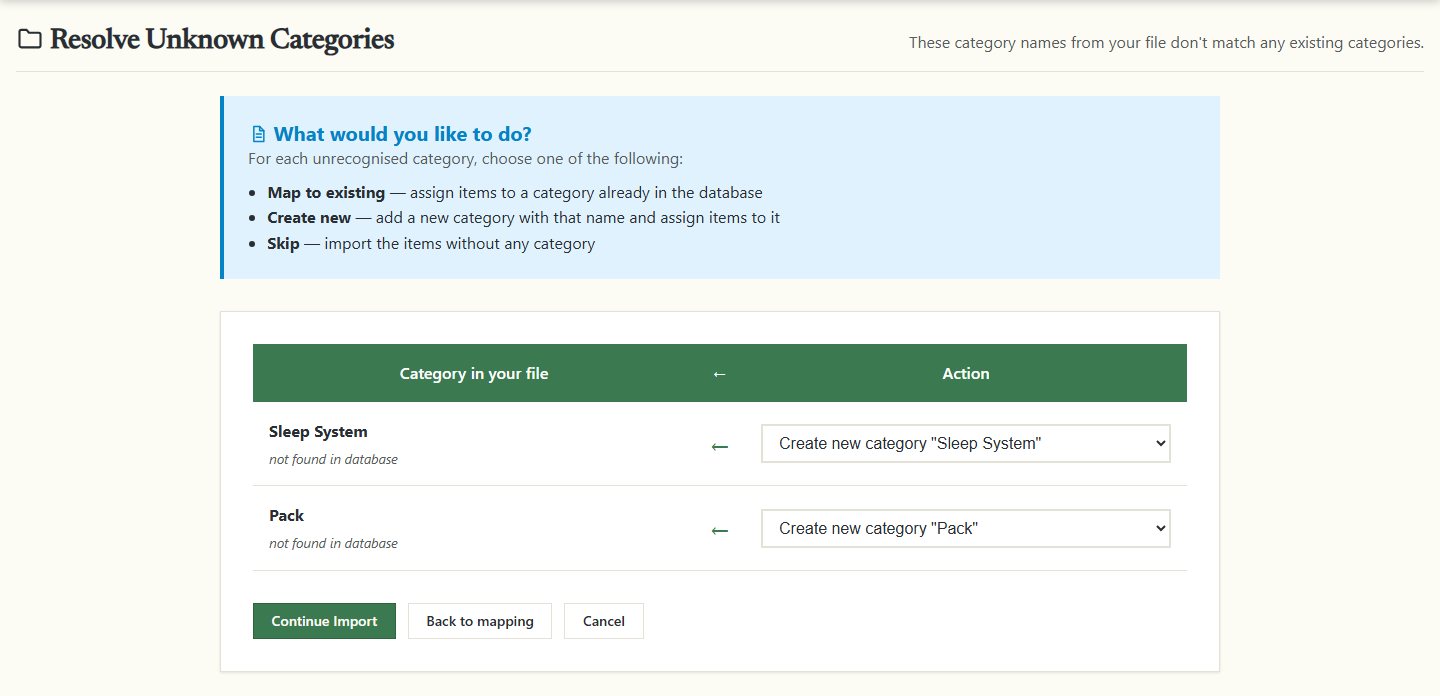
Task: Open the action dropdown for Pack
Action: (x=966, y=529)
